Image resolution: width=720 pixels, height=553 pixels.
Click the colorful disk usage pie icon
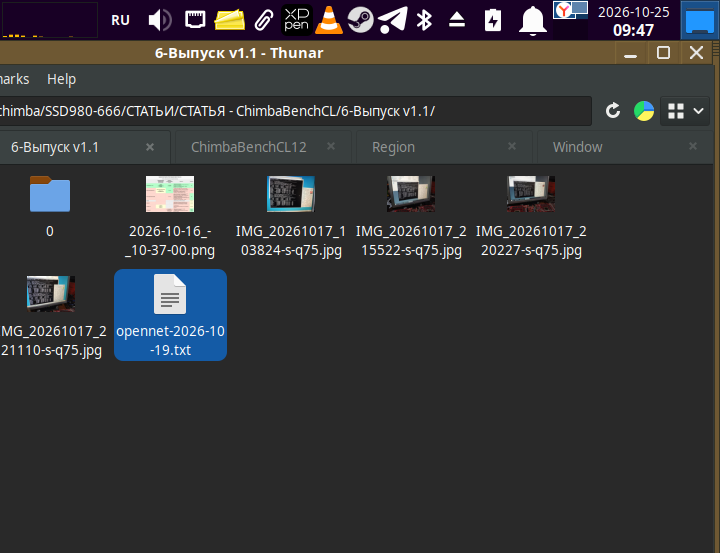644,111
